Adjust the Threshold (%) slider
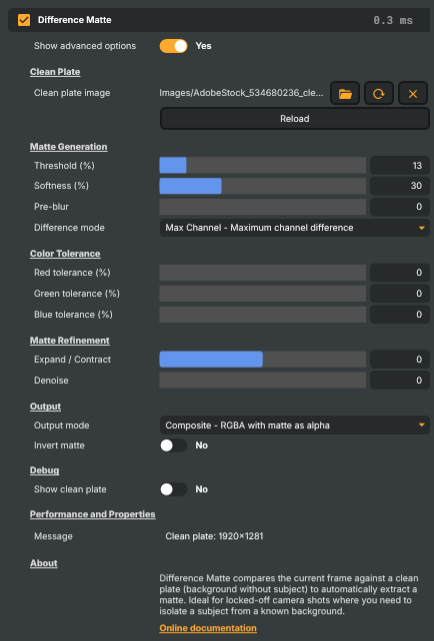434x641 pixels. coord(263,166)
